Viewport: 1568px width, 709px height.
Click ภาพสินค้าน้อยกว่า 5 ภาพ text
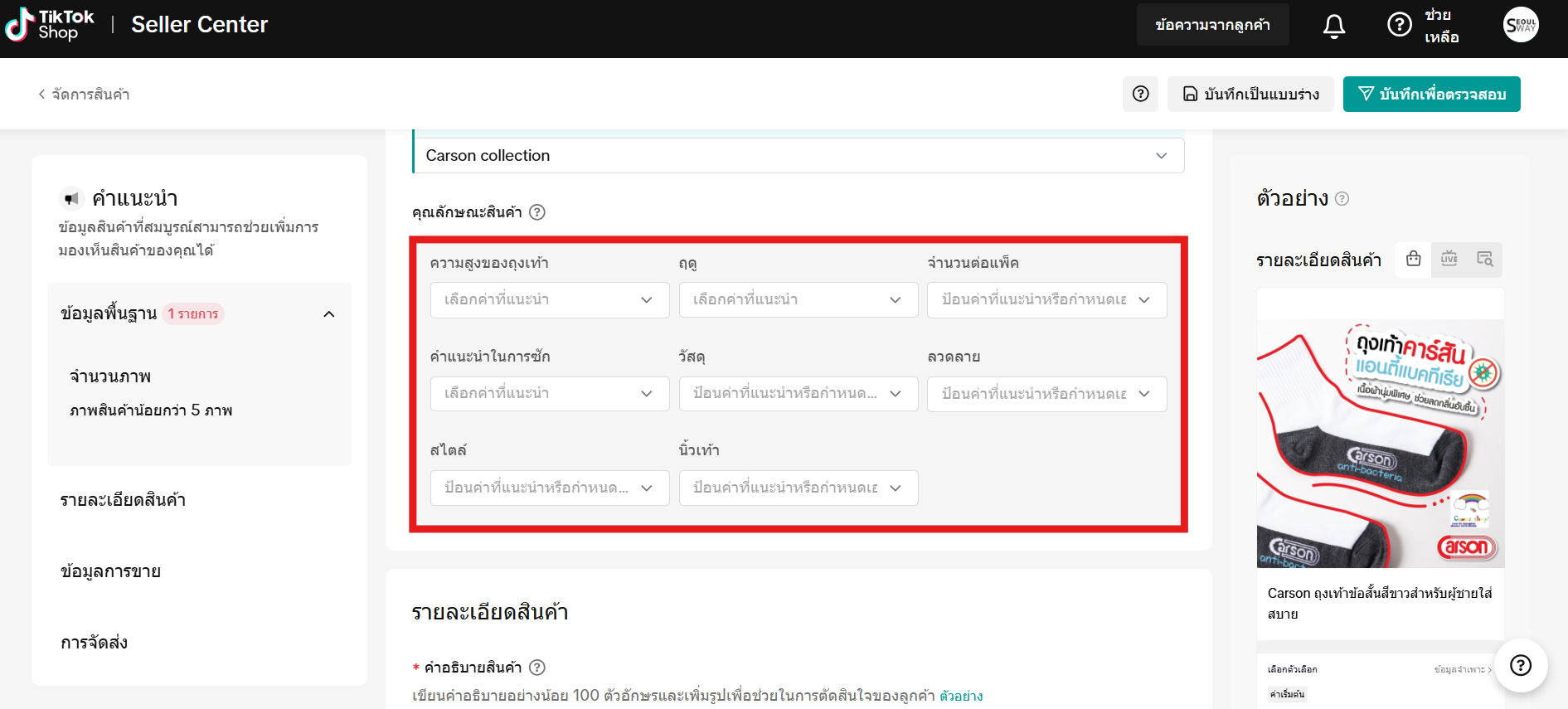(151, 410)
